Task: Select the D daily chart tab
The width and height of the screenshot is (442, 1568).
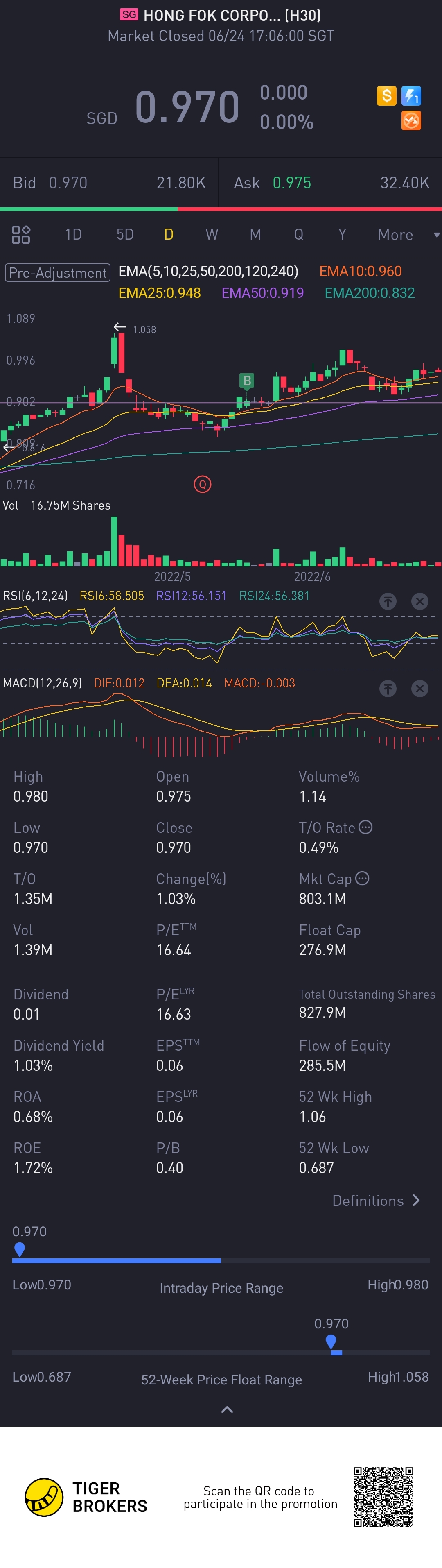Action: (x=168, y=234)
